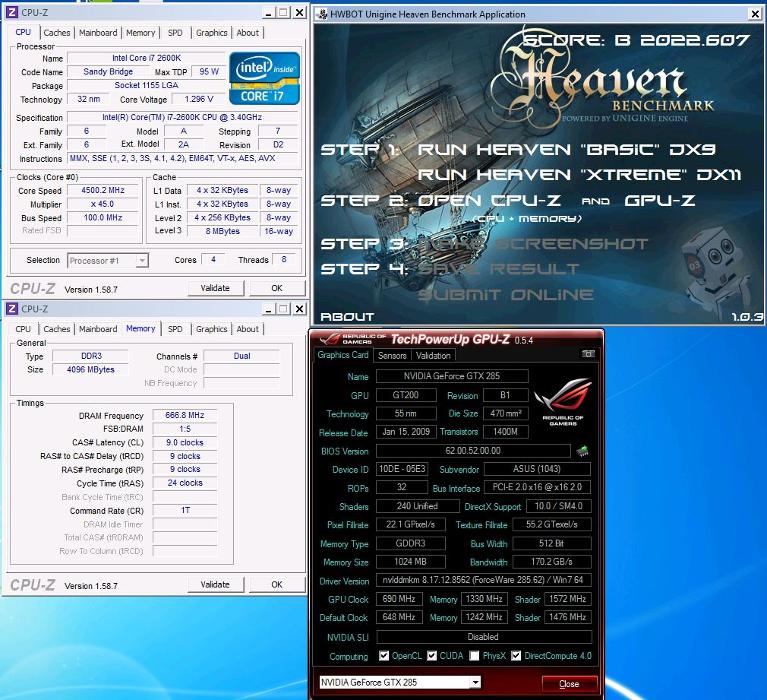Image resolution: width=767 pixels, height=700 pixels.
Task: Close the HWBOT Heaven Benchmark window
Action: coord(755,14)
